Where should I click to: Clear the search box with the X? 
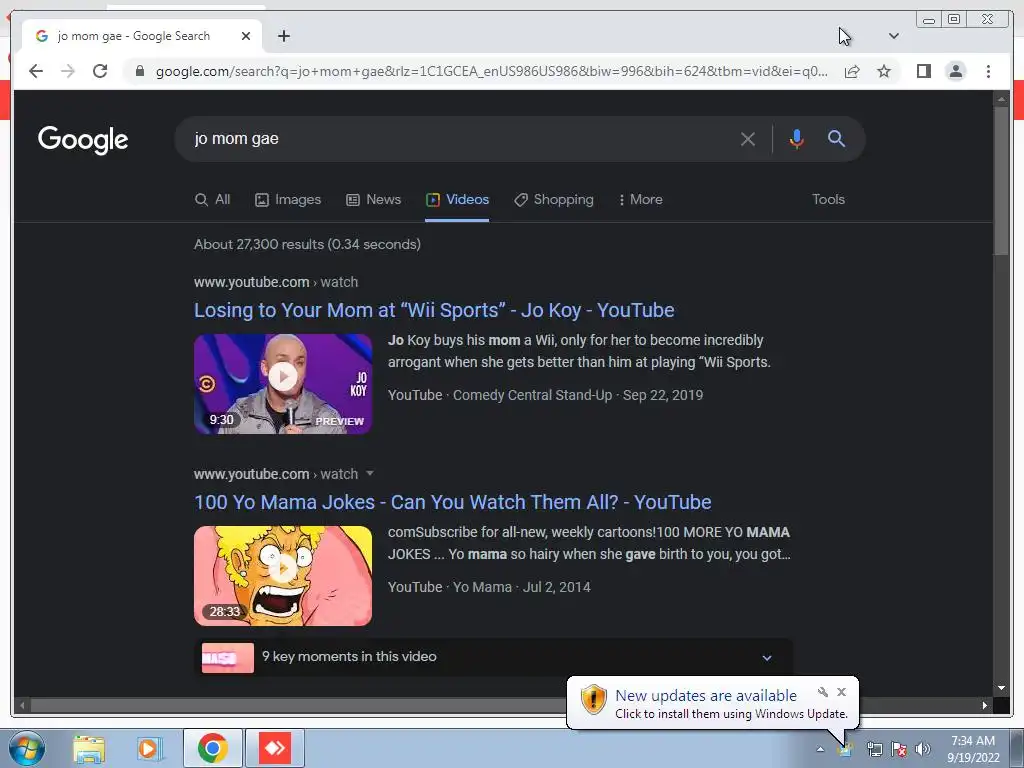click(x=748, y=138)
